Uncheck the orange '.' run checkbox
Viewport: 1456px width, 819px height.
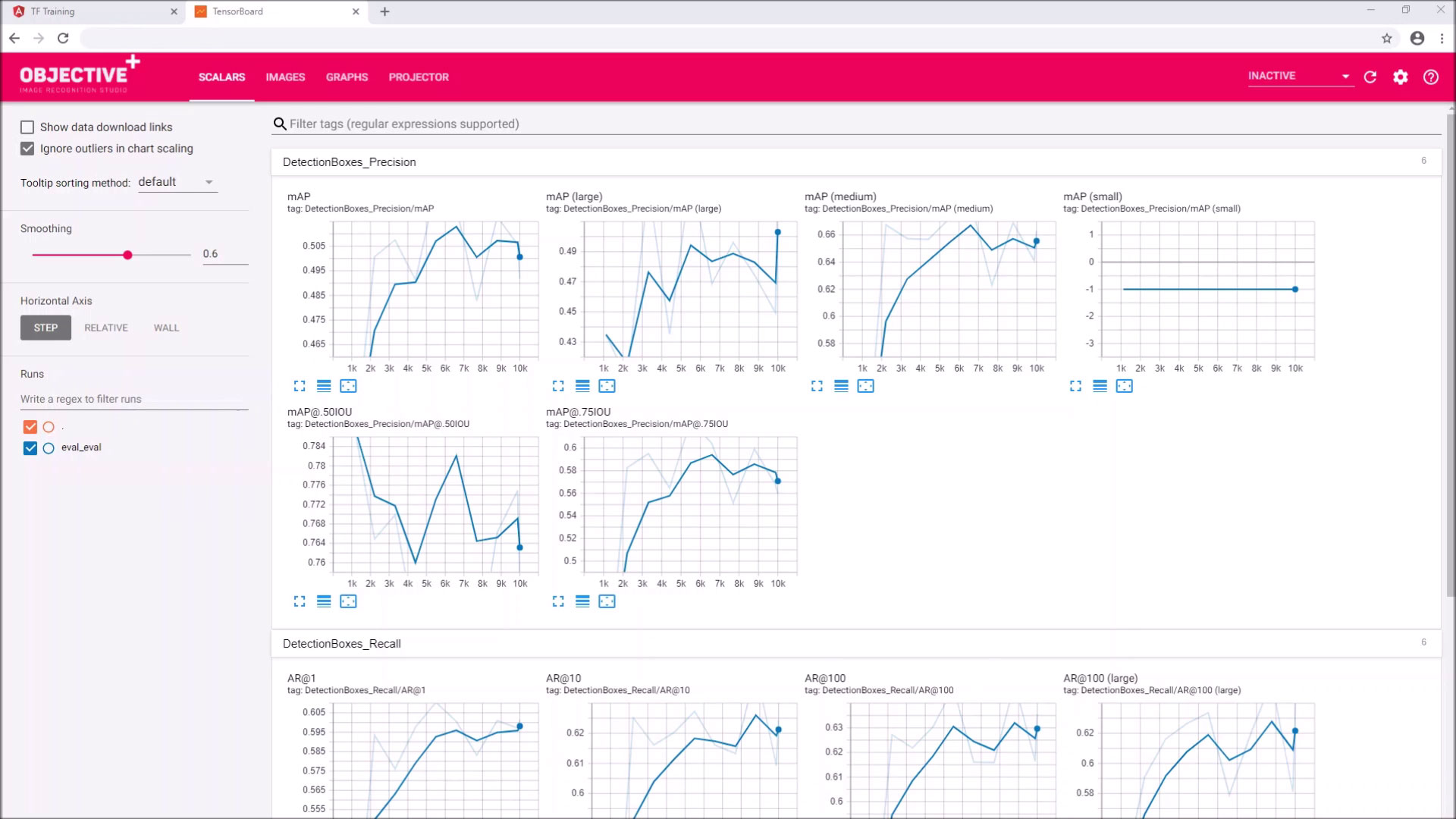tap(30, 427)
